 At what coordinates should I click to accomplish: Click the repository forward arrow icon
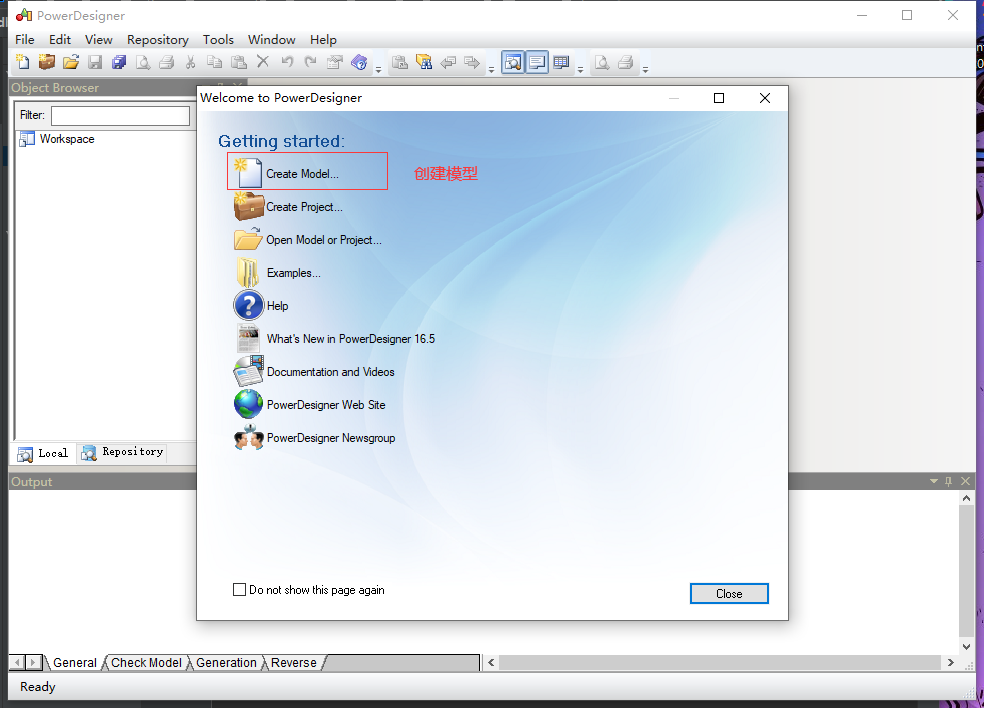point(472,62)
